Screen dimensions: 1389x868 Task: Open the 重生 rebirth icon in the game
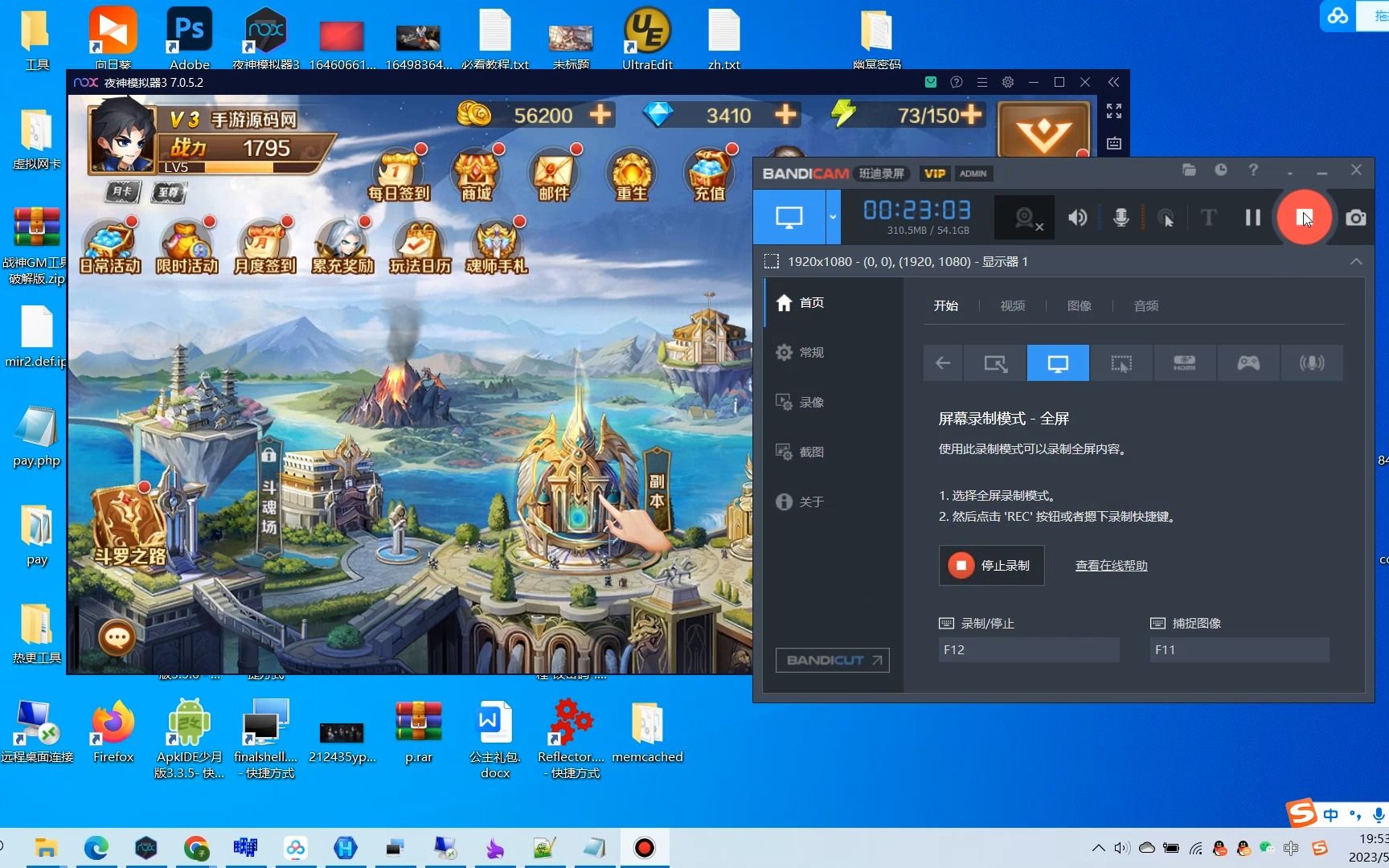click(632, 174)
